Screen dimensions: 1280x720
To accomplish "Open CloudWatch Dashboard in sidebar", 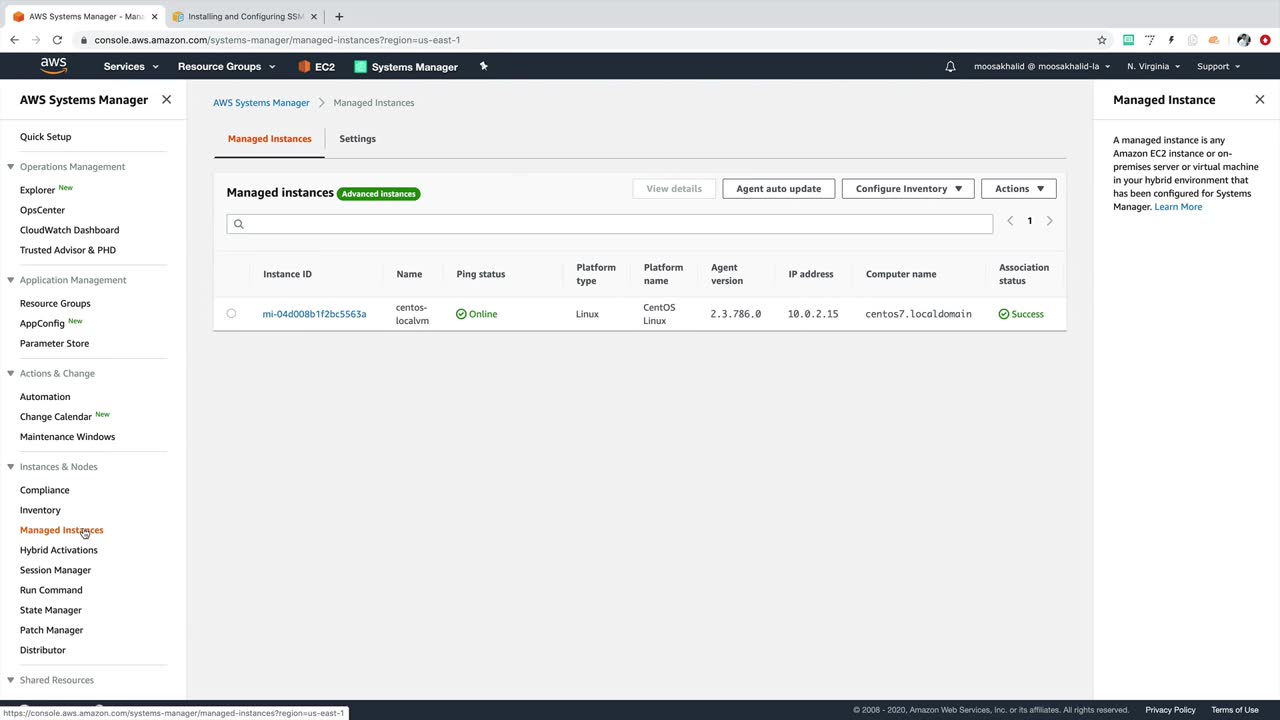I will pyautogui.click(x=69, y=230).
